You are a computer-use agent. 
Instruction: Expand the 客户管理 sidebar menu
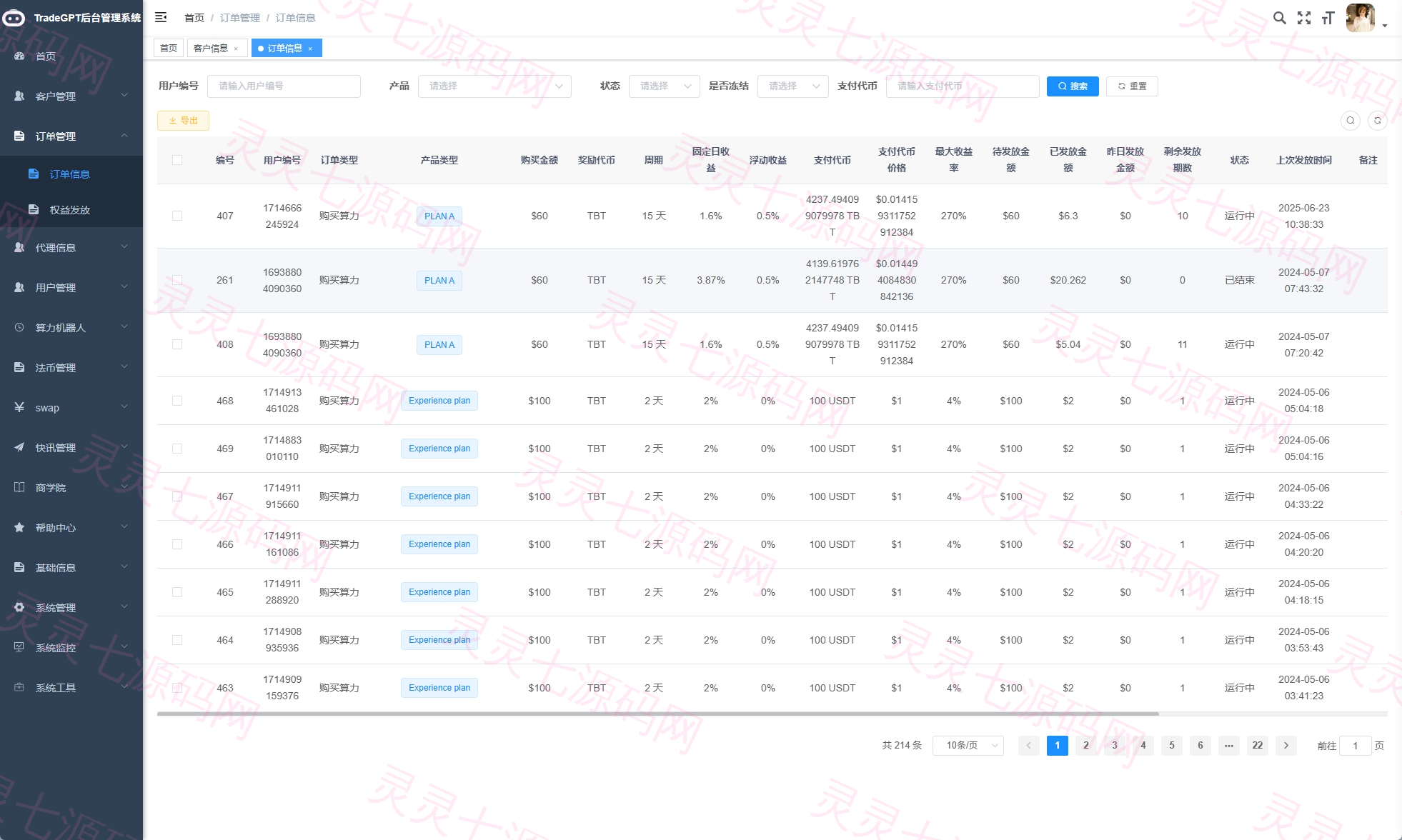pos(71,96)
